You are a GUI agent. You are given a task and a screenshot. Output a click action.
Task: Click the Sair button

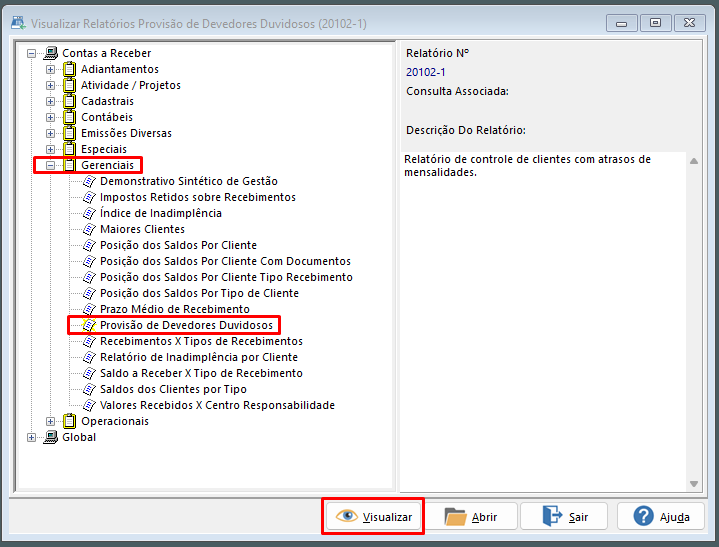pos(564,517)
